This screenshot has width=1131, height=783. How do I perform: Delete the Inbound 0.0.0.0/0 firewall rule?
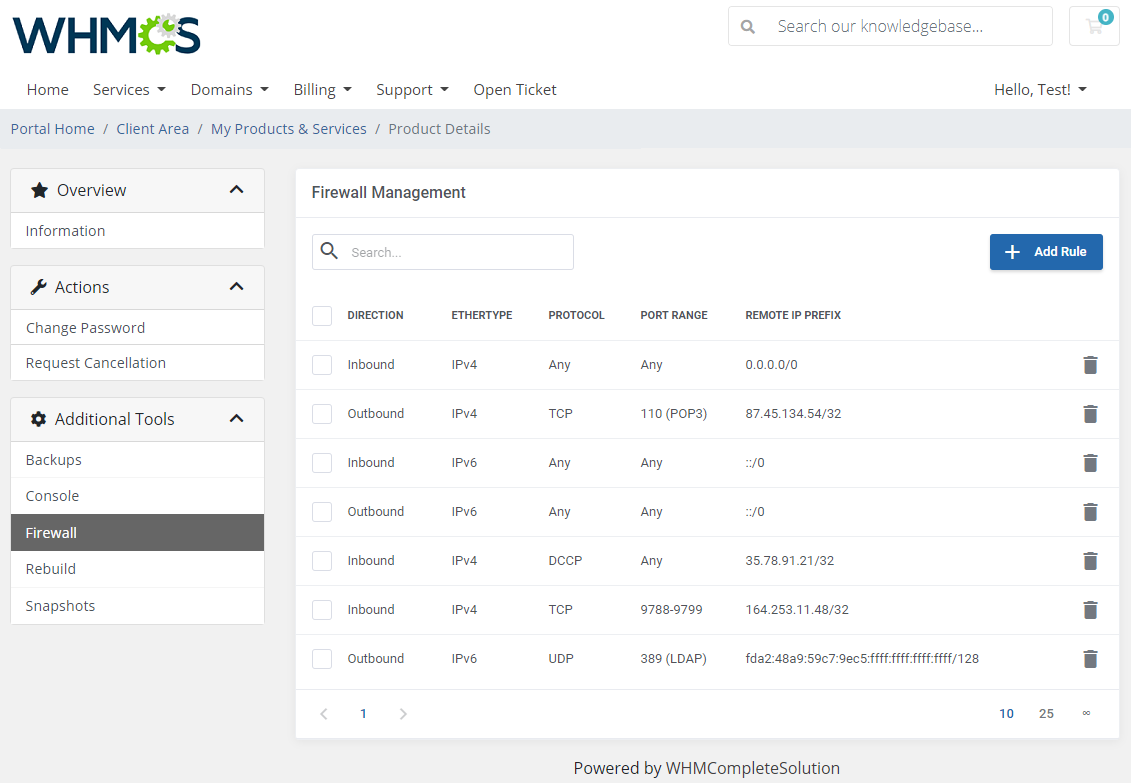[1090, 364]
